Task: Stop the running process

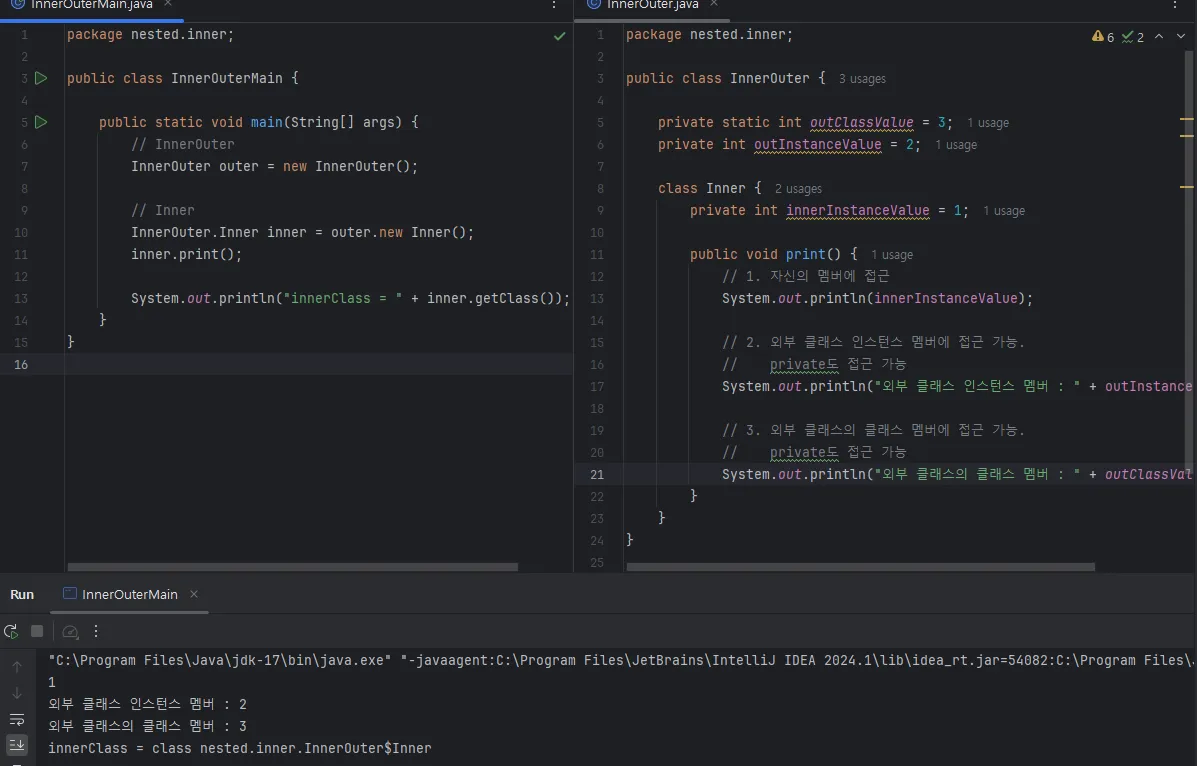Action: [37, 631]
